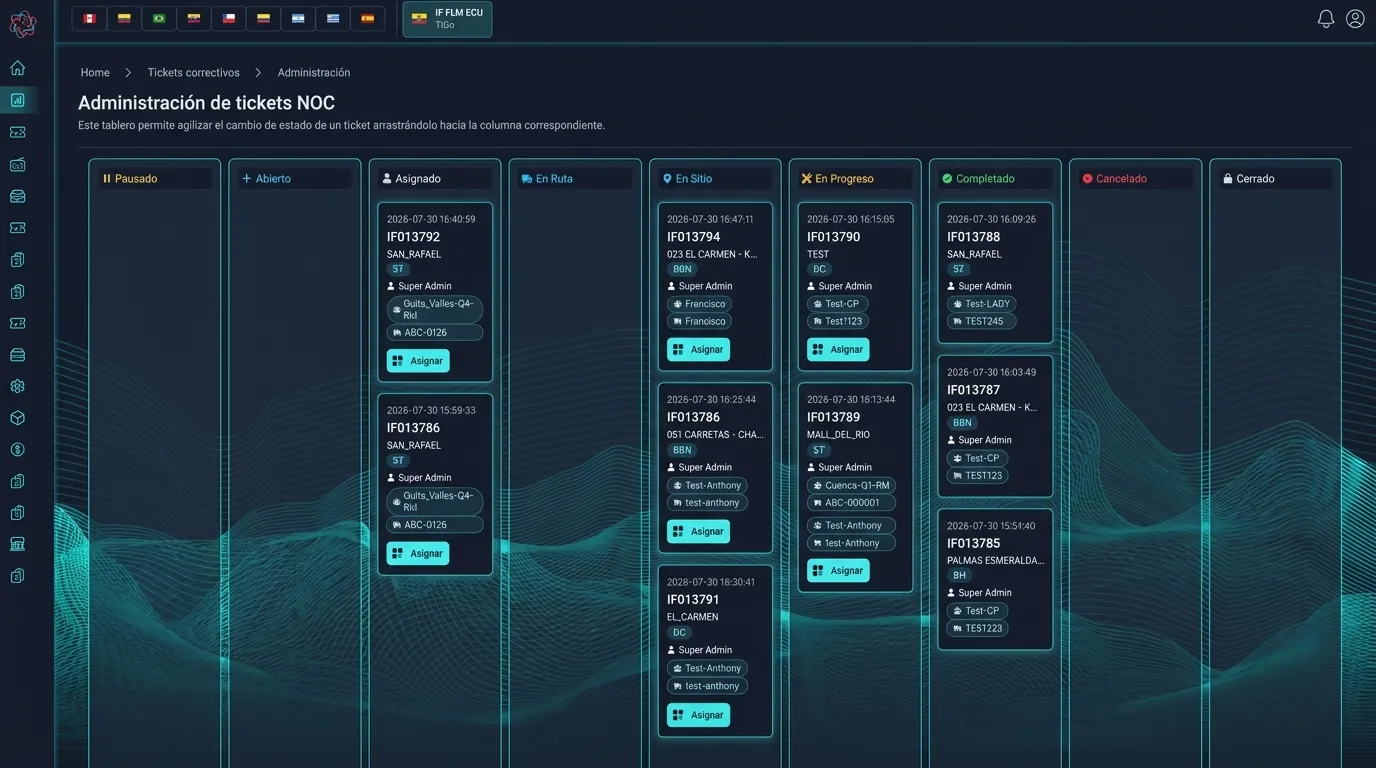Click the EL_CARMEN site on IF013791

tap(693, 617)
